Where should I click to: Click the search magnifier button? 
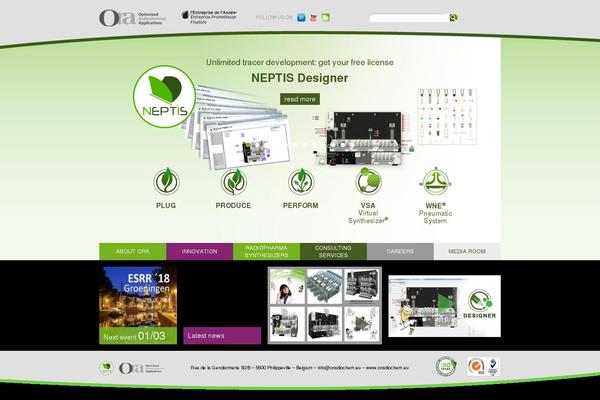pos(453,18)
